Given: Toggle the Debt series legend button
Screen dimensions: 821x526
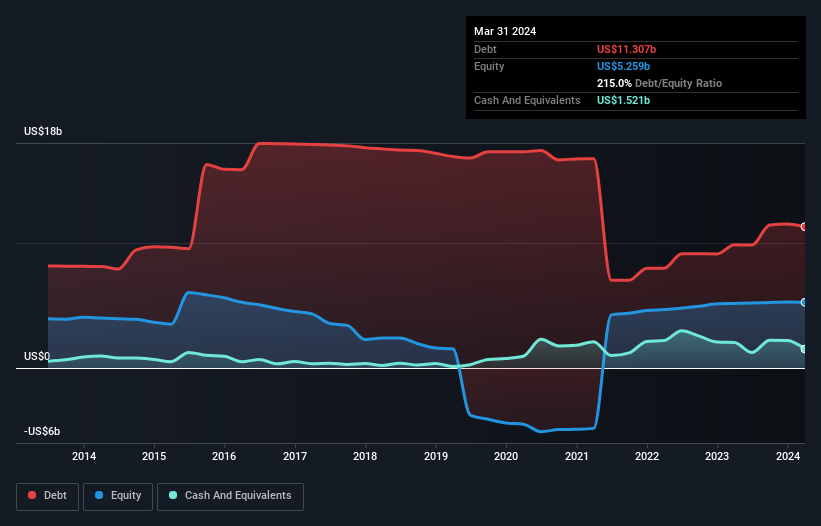Looking at the screenshot, I should tap(48, 496).
